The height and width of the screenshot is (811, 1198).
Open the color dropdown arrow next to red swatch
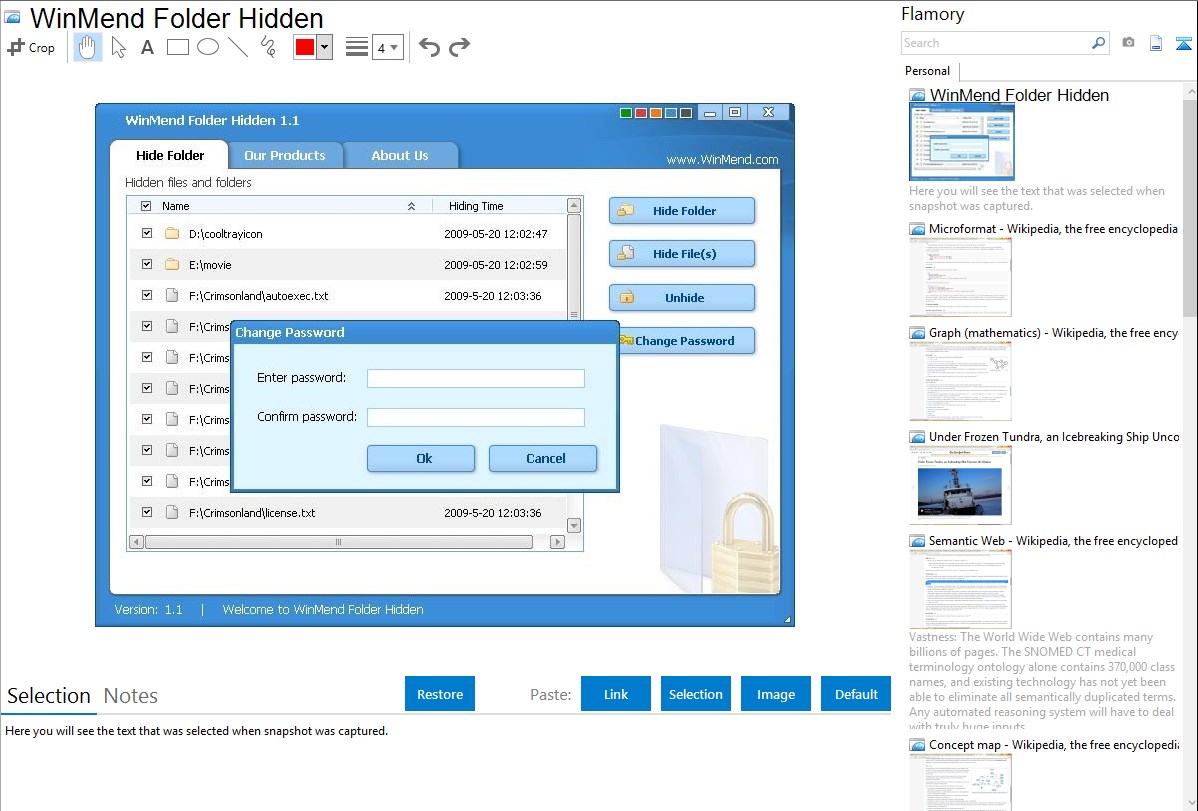tap(325, 47)
